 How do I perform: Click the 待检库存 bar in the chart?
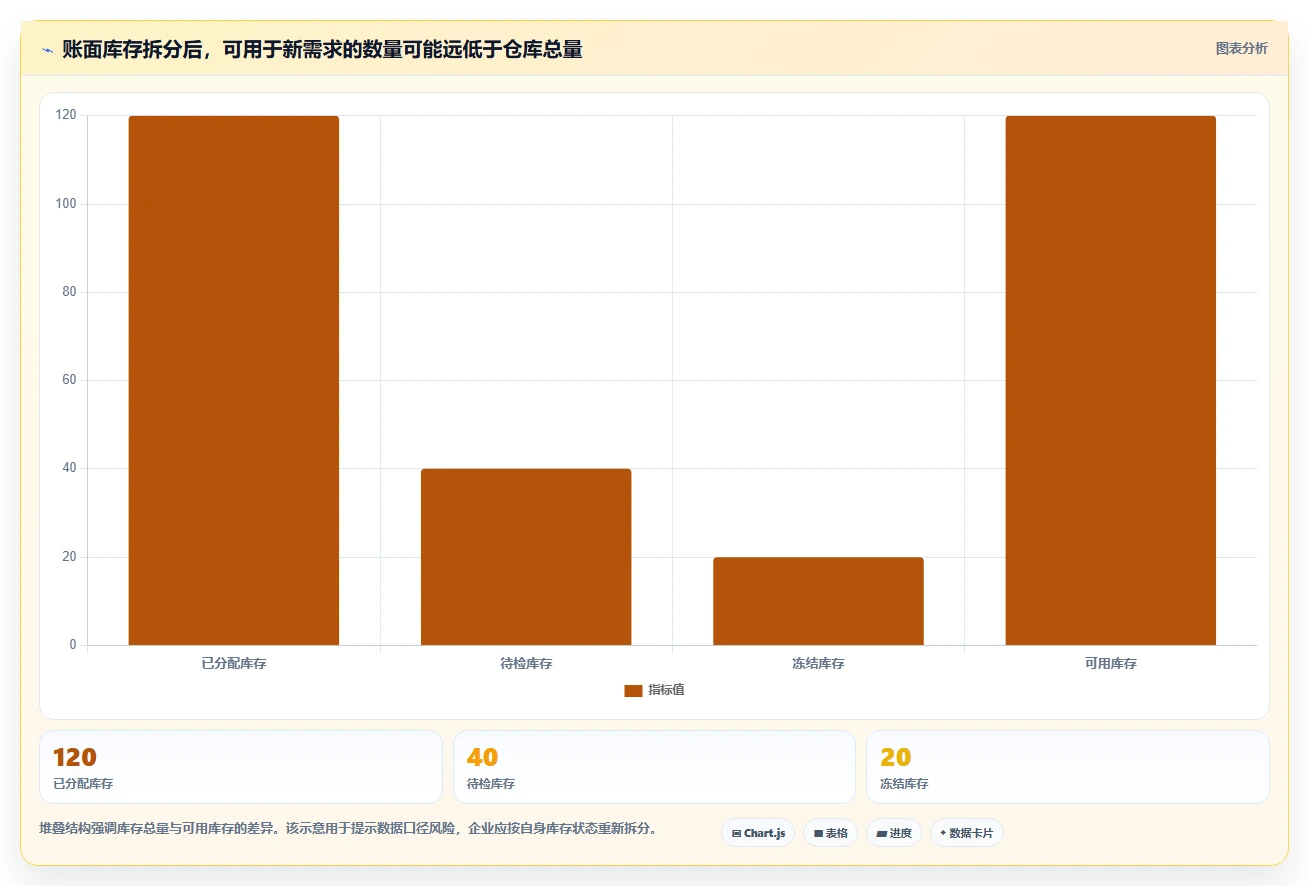[526, 557]
